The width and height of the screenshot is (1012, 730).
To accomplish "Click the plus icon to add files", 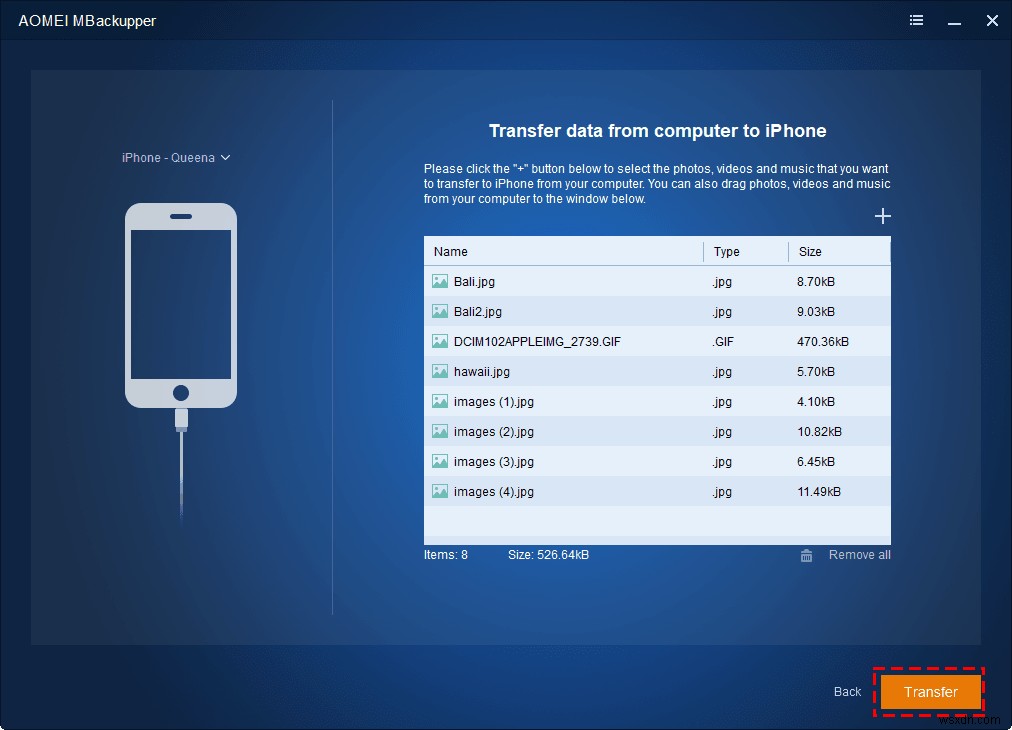I will click(883, 215).
